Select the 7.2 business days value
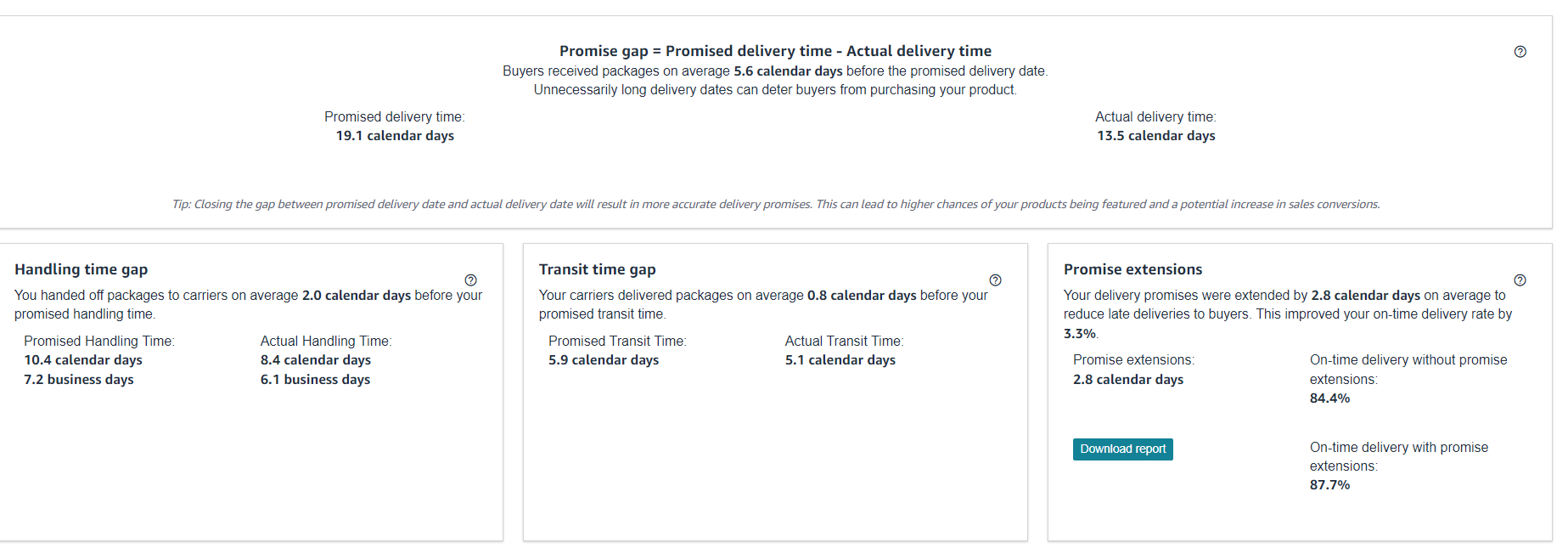 (x=78, y=380)
